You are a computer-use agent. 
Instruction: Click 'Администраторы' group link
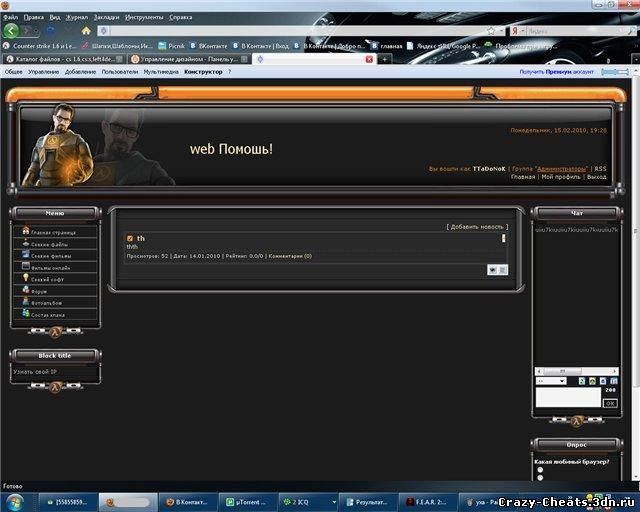(x=562, y=169)
